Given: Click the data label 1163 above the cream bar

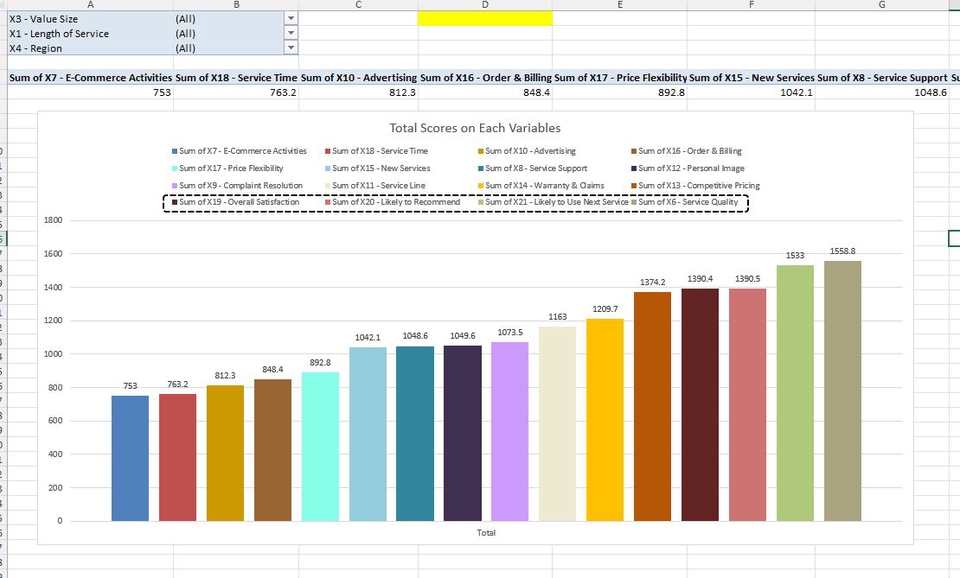Looking at the screenshot, I should pos(557,317).
